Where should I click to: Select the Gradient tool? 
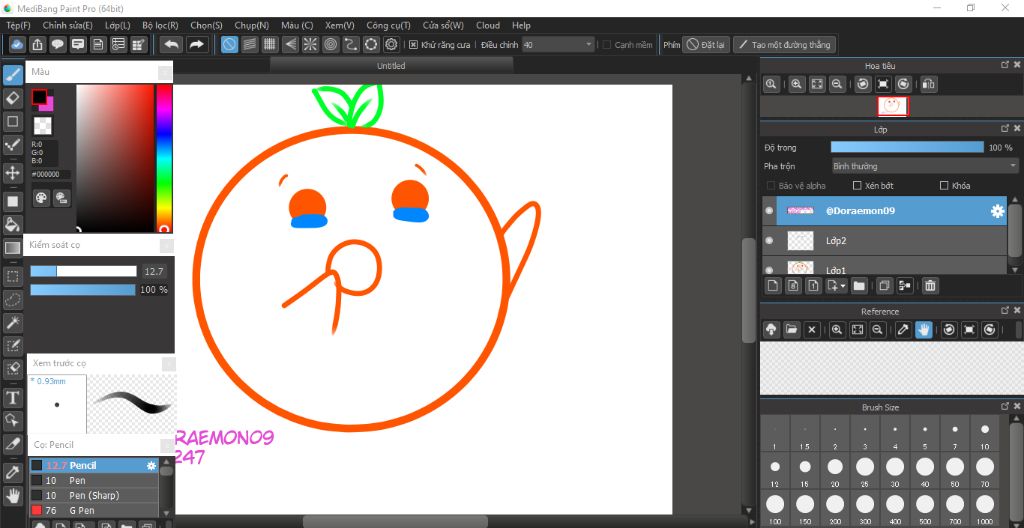tap(12, 248)
